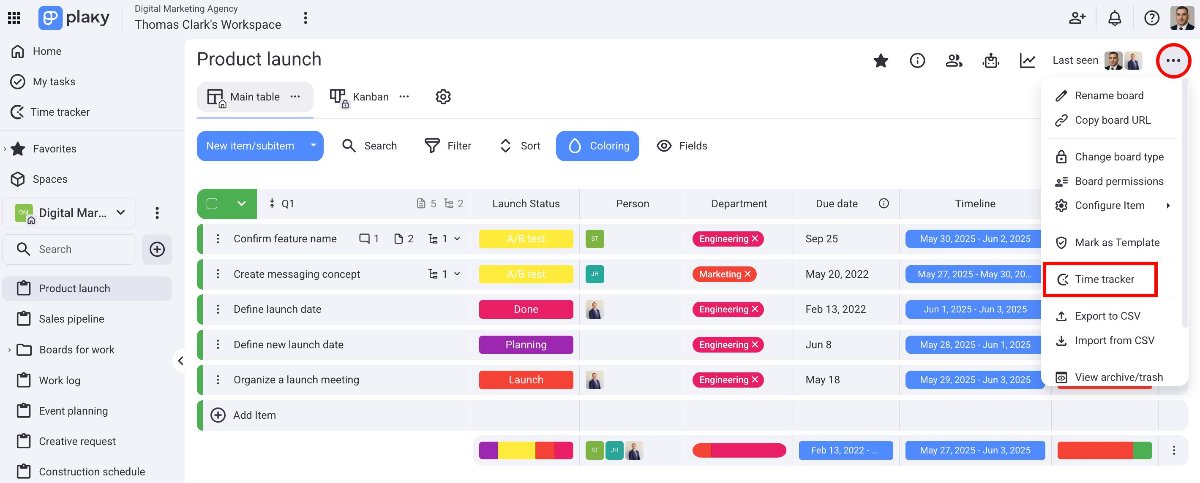Toggle the Coloring button
The width and height of the screenshot is (1200, 483).
click(597, 146)
